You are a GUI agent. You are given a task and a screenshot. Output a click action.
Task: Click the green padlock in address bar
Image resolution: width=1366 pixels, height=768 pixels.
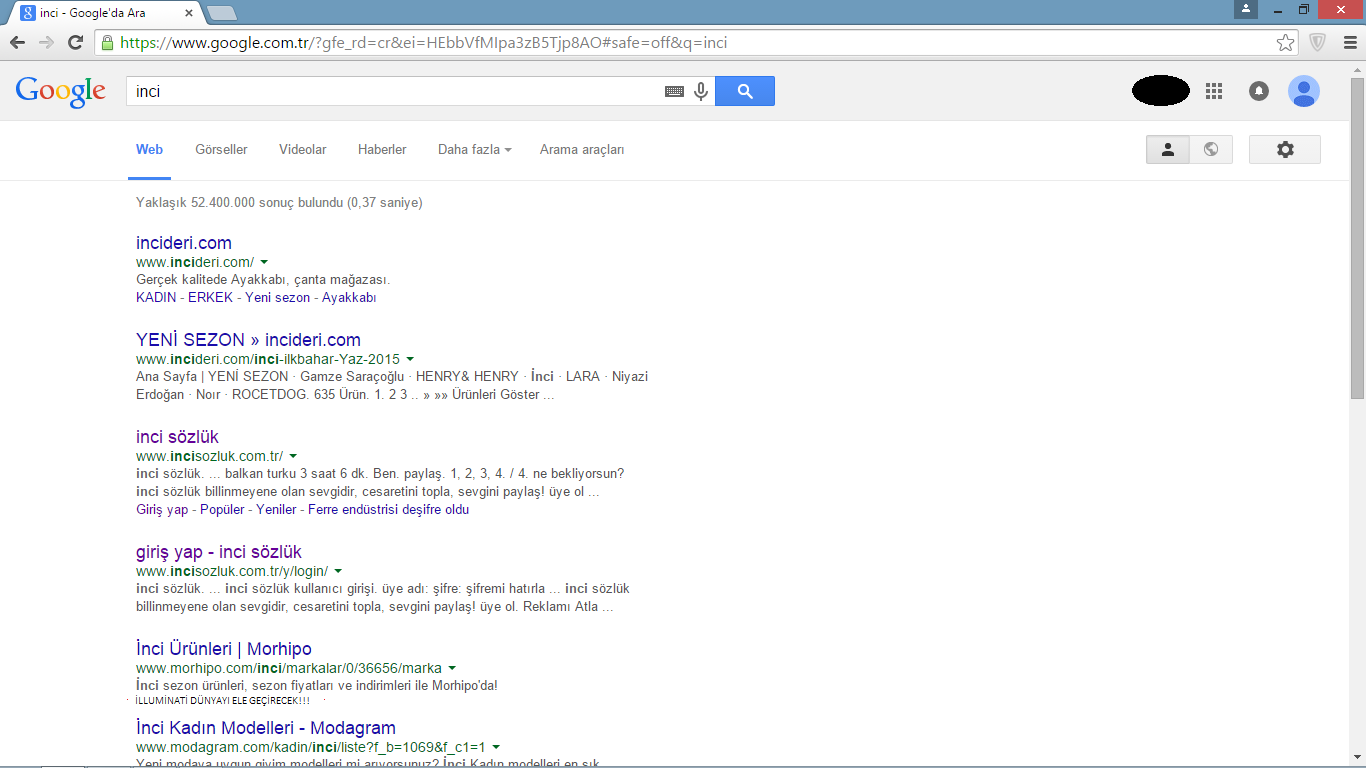point(107,42)
